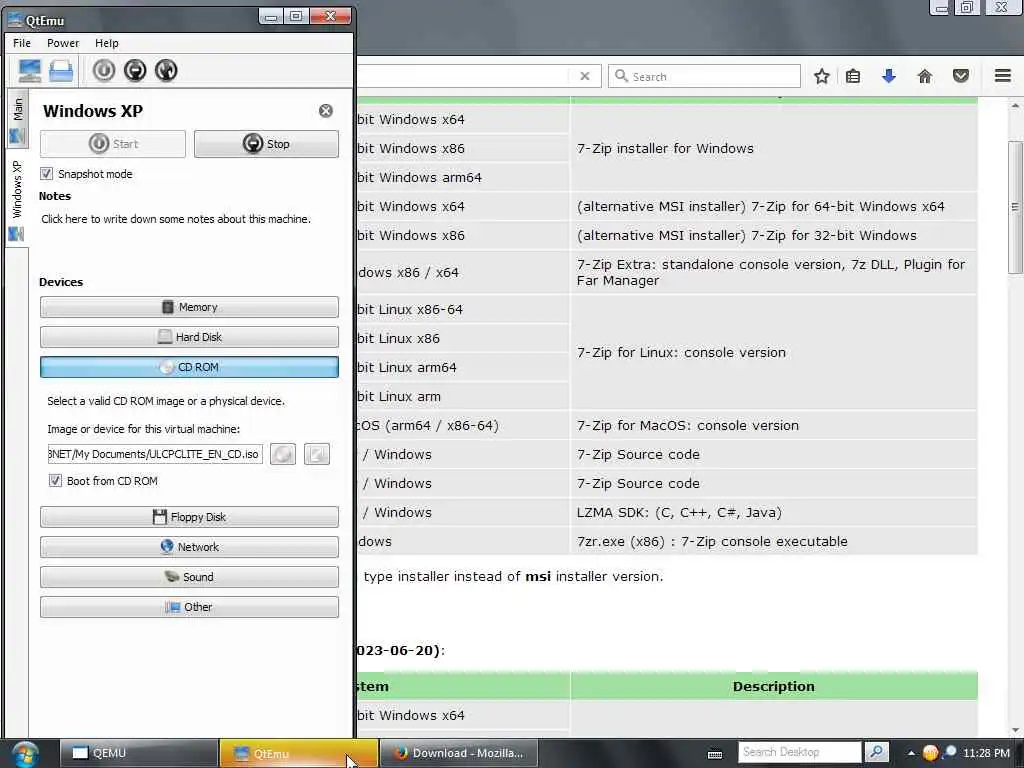Open the File menu in QtEmu

coord(22,43)
